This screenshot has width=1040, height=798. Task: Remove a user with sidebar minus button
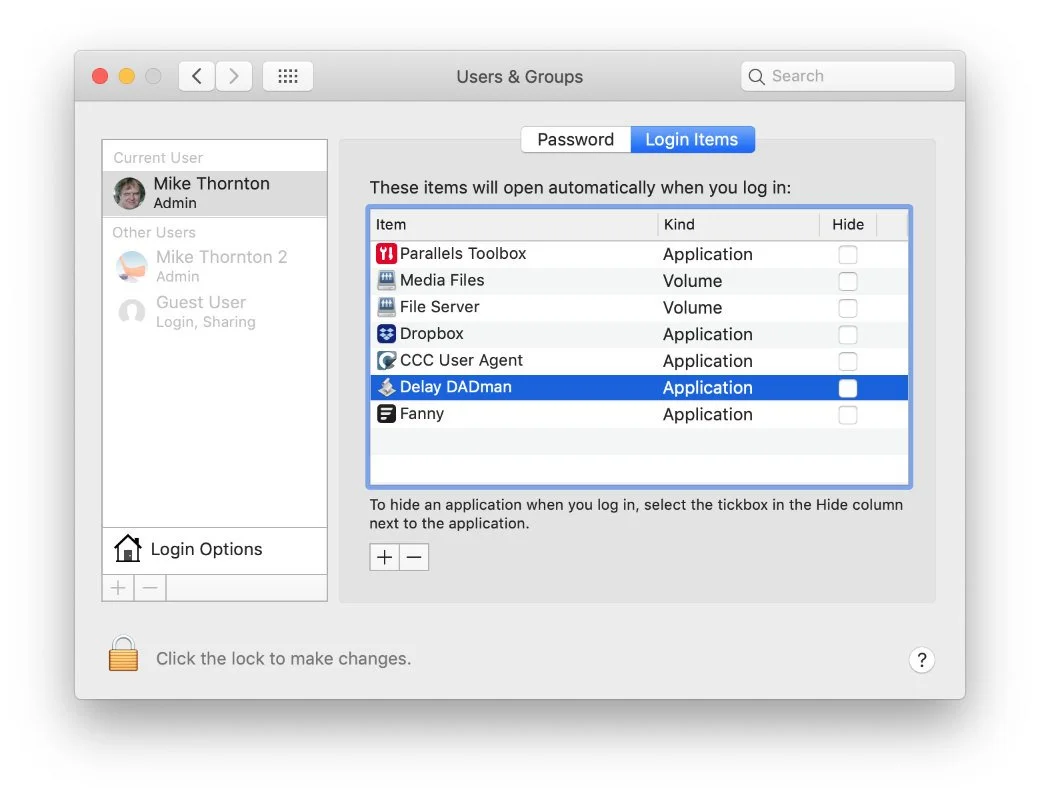tap(150, 588)
